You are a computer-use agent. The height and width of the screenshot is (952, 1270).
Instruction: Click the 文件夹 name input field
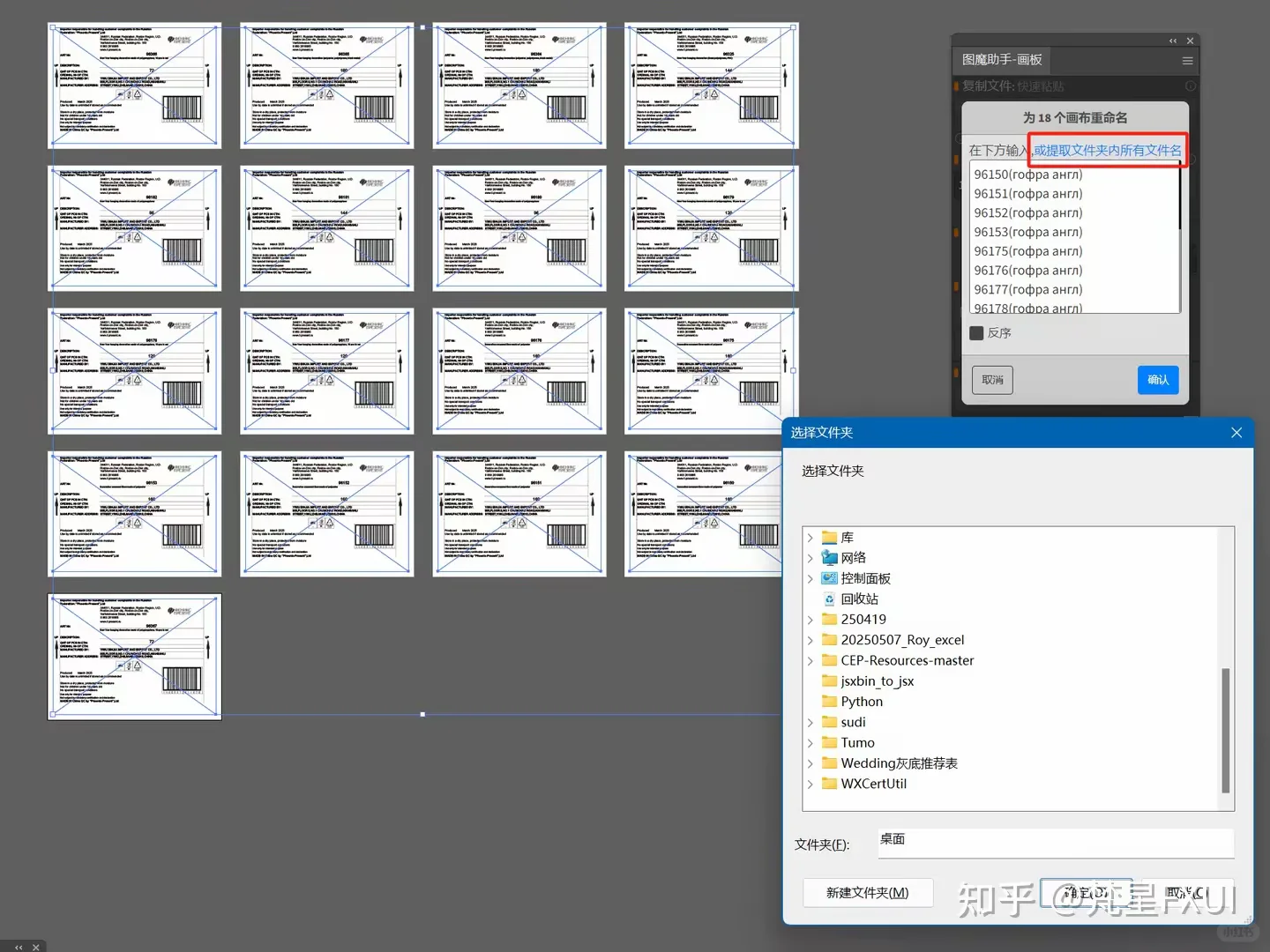tap(1056, 842)
